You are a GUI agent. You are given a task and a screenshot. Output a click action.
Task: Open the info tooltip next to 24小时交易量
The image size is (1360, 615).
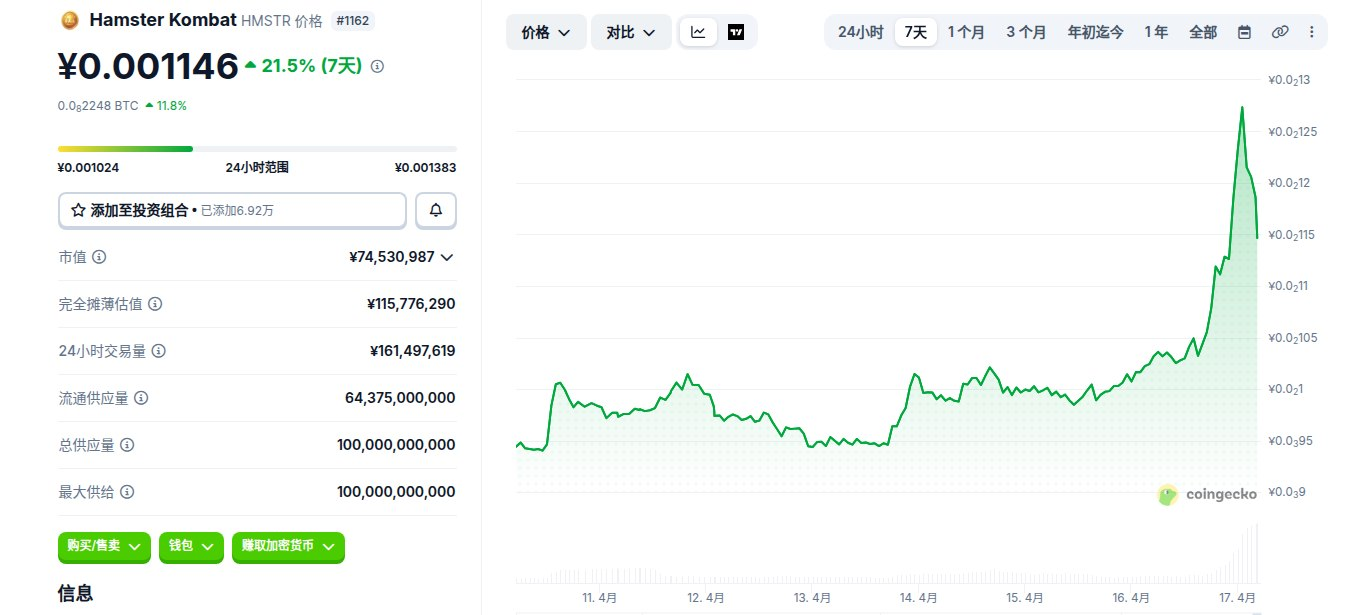[158, 351]
